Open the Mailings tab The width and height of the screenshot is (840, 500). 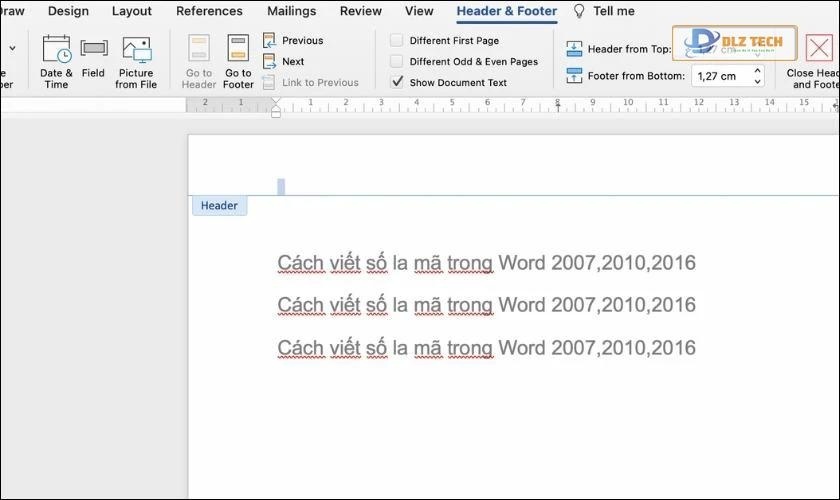pyautogui.click(x=291, y=11)
